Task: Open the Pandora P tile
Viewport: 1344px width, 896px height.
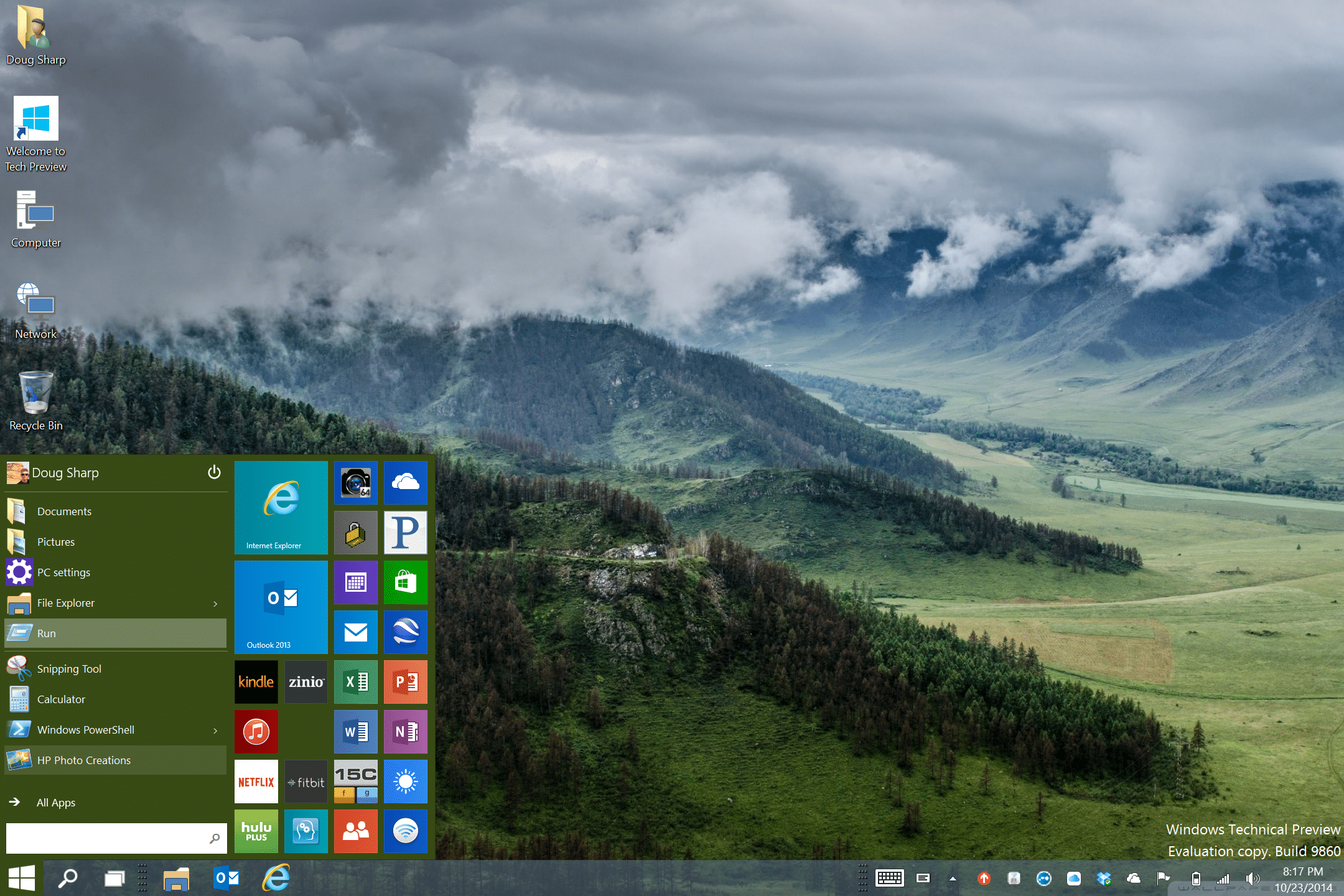Action: (406, 533)
